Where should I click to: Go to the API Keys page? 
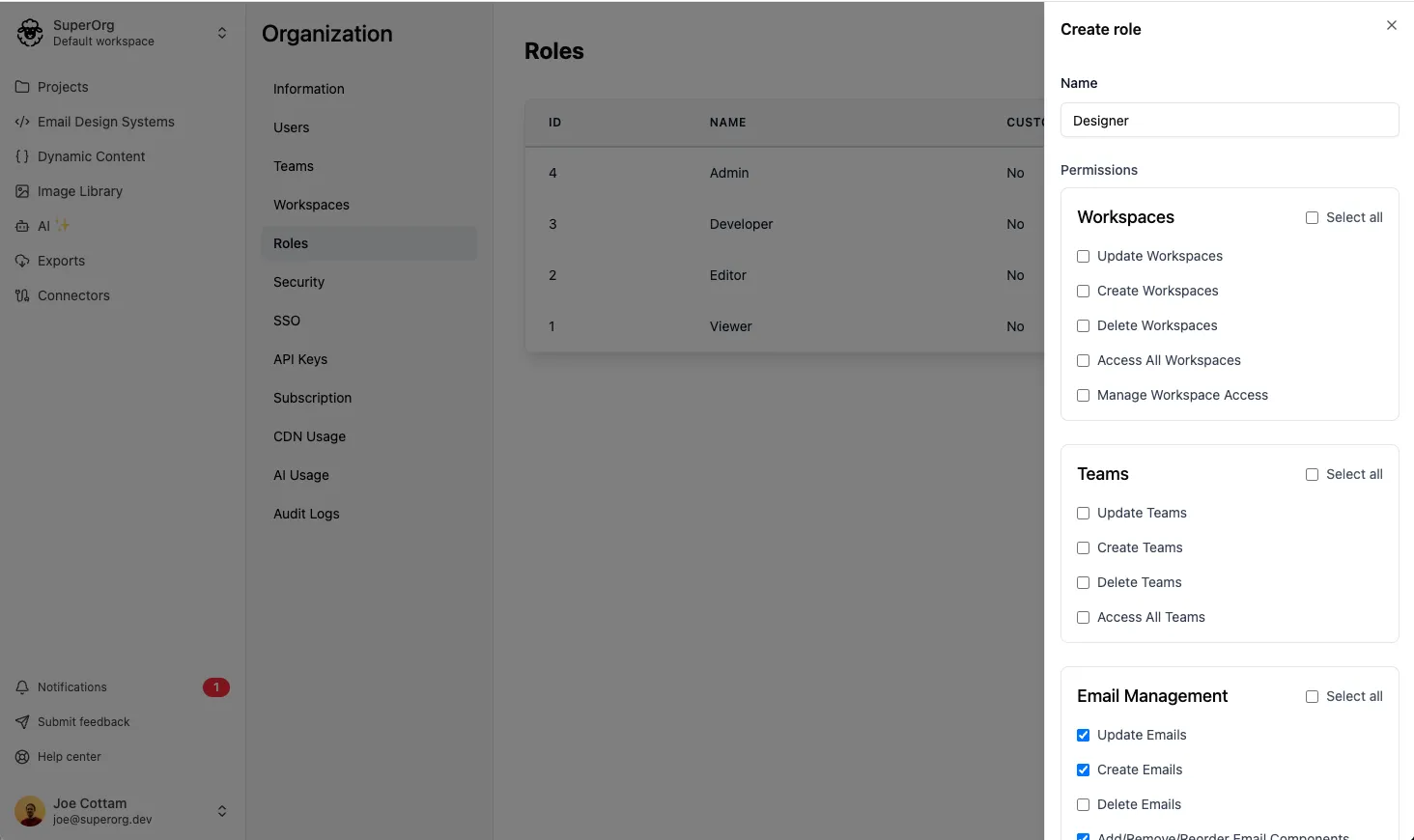tap(300, 359)
